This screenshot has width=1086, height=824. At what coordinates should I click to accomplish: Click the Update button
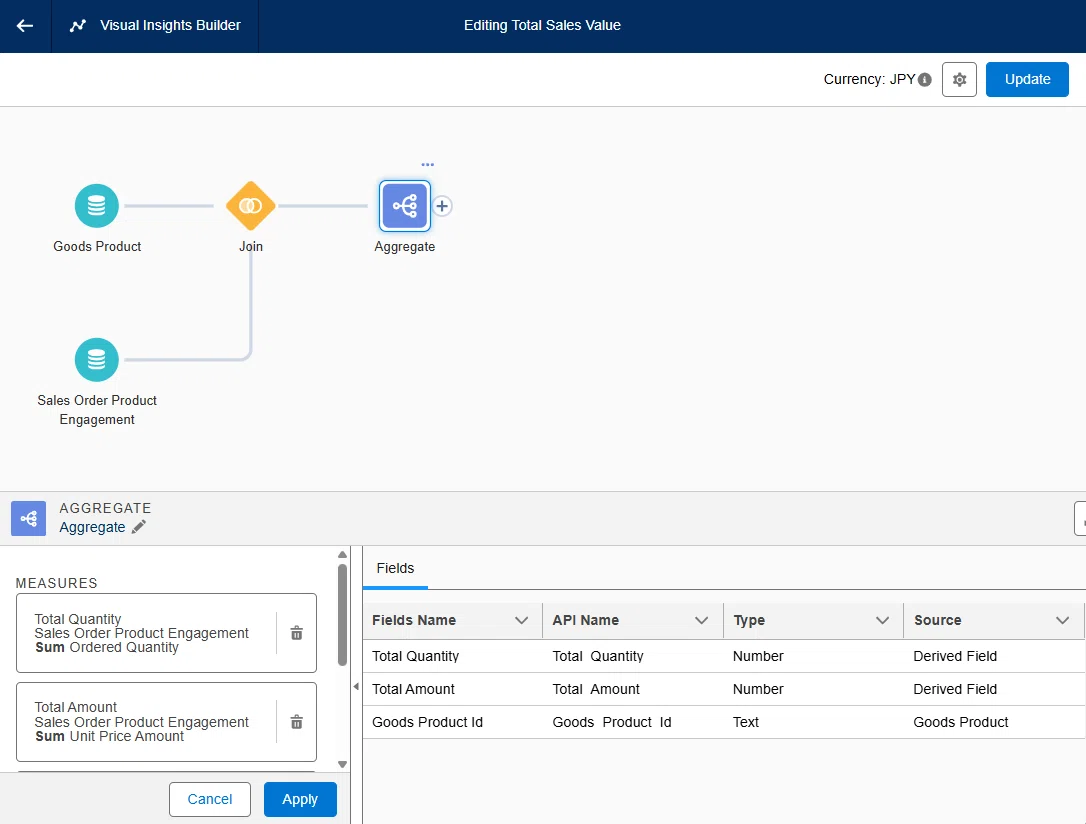(x=1027, y=80)
